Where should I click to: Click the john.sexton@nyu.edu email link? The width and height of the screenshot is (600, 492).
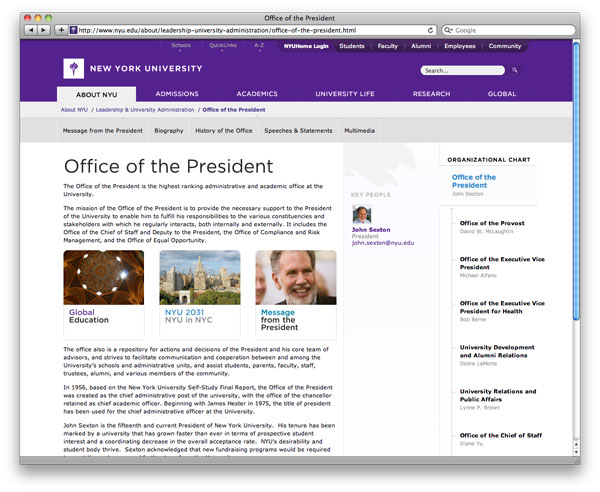tap(382, 243)
